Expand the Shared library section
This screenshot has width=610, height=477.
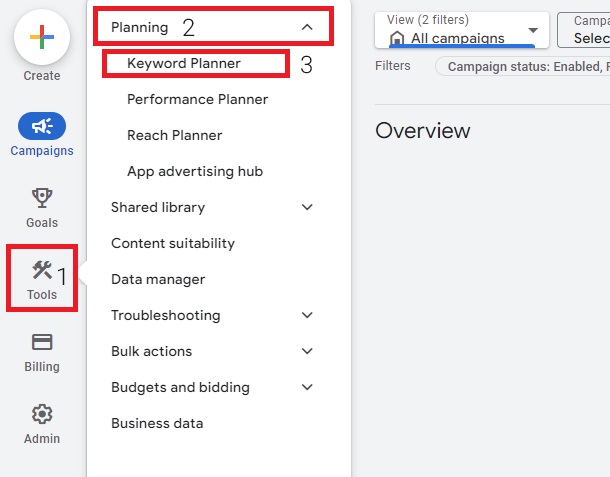pos(307,207)
